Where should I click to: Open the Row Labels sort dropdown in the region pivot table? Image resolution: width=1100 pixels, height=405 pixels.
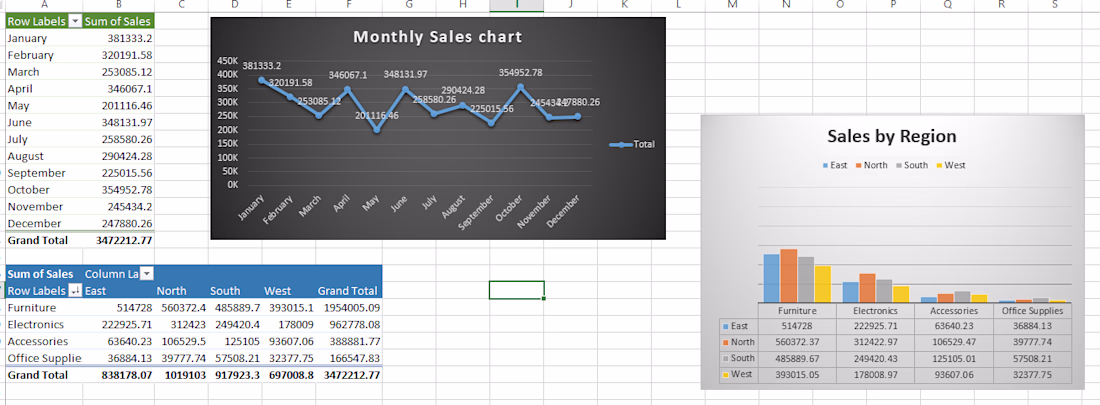click(76, 291)
